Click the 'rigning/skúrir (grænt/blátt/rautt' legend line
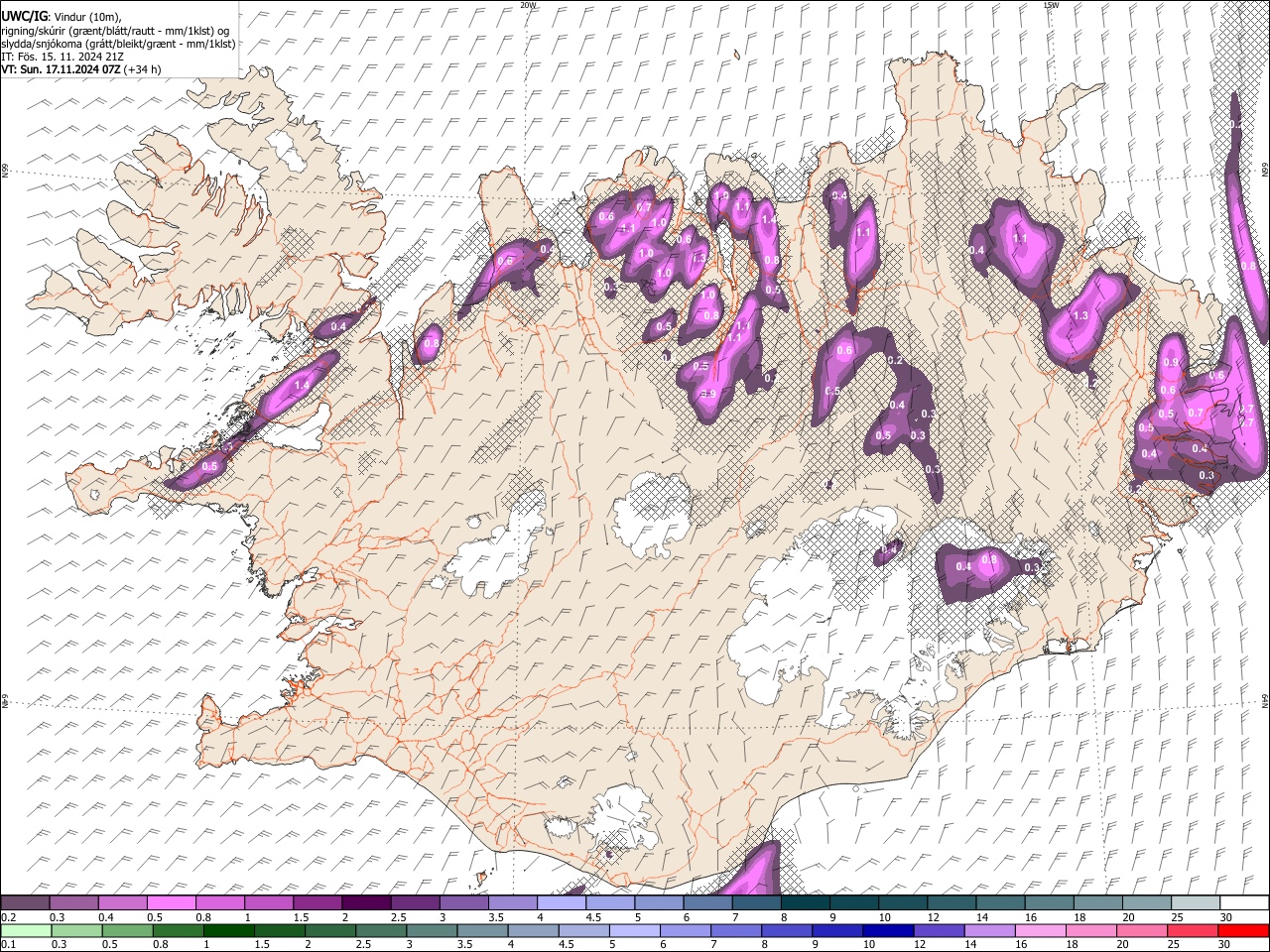 (115, 31)
